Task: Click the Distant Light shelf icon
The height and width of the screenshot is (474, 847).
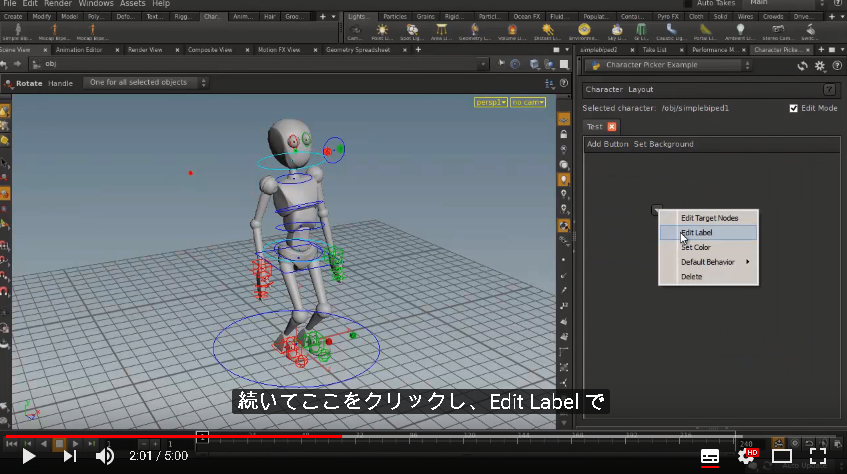Action: point(547,31)
